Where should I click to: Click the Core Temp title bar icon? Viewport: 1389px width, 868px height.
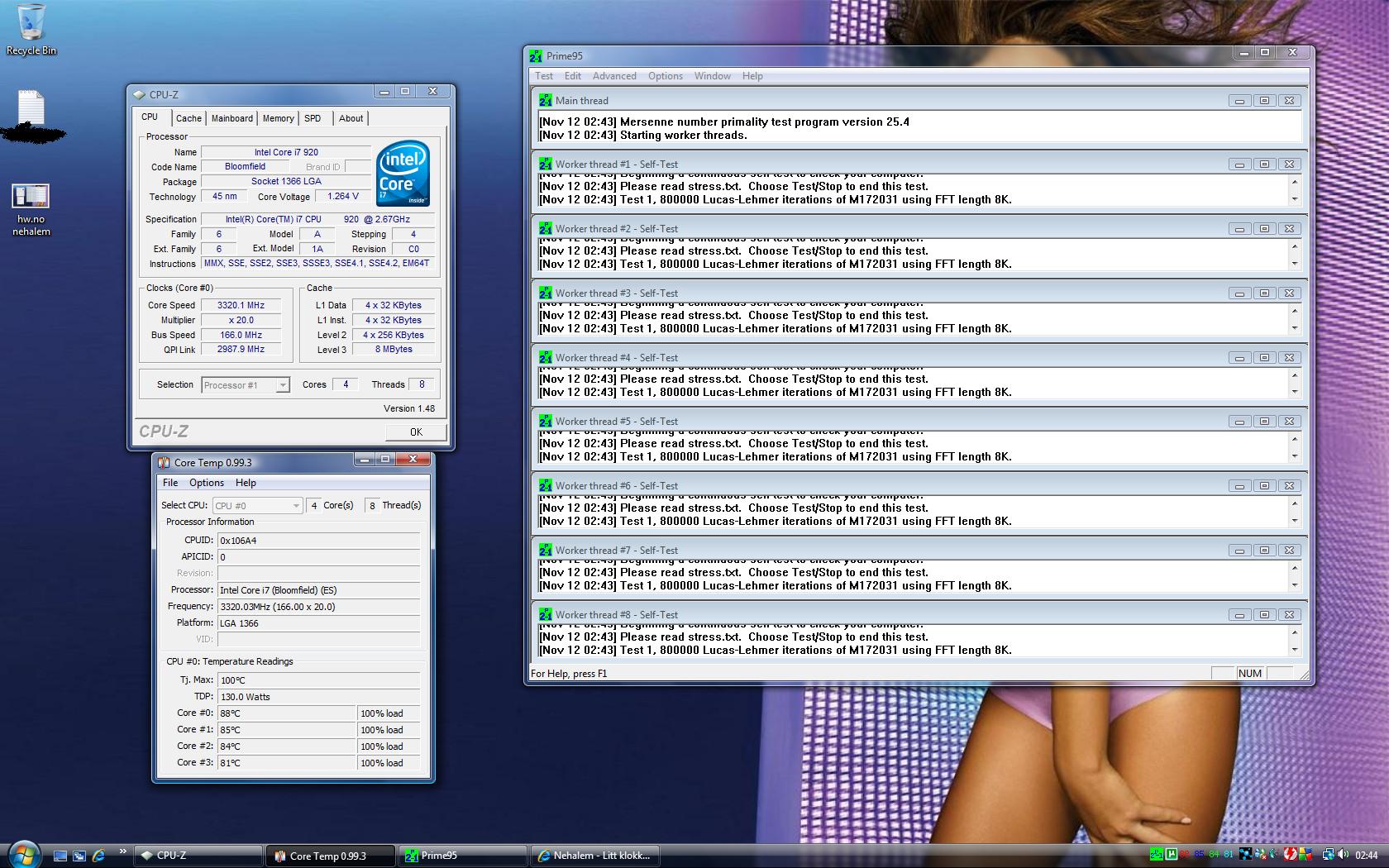[164, 462]
